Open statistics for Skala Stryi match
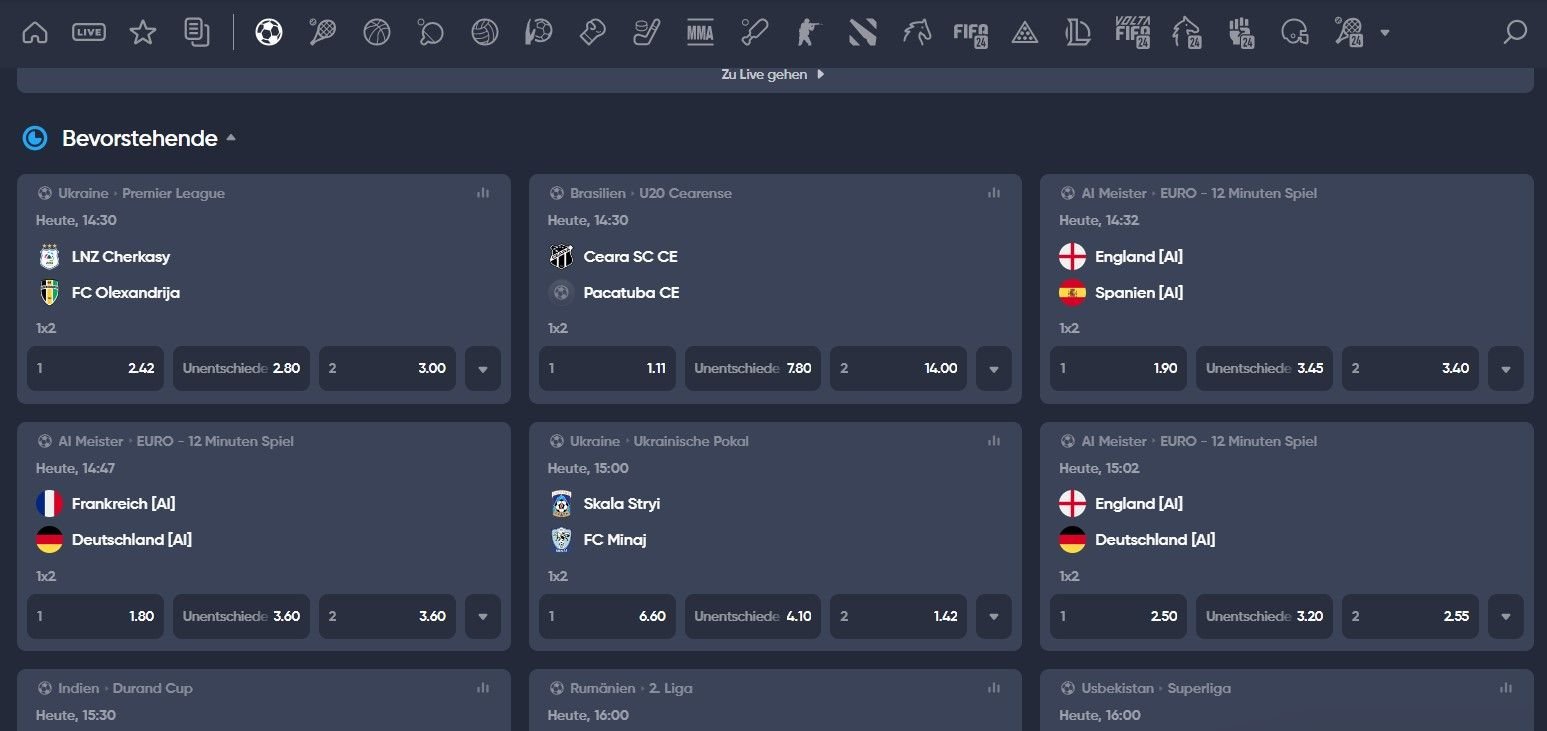The image size is (1547, 731). [x=994, y=441]
